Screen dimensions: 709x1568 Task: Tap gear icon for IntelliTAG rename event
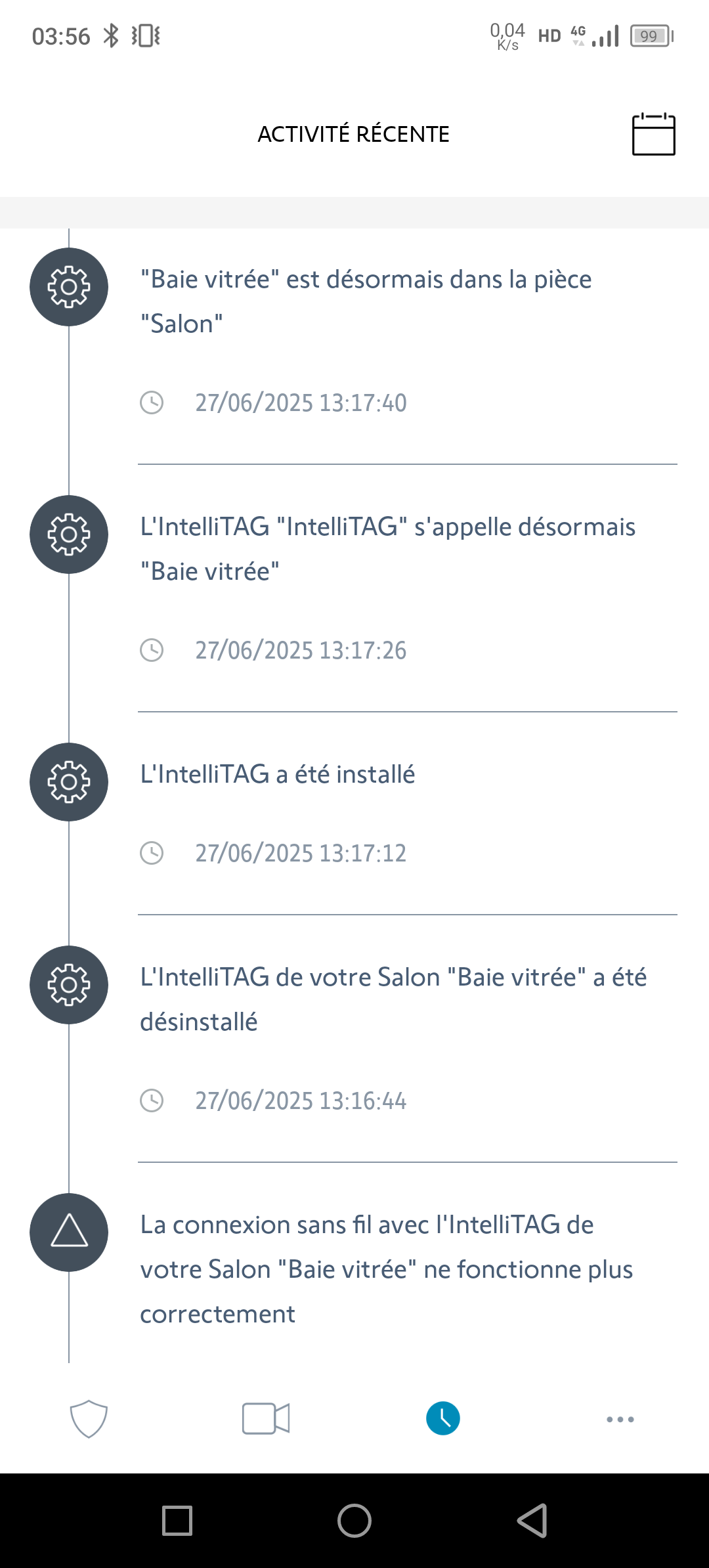[69, 534]
